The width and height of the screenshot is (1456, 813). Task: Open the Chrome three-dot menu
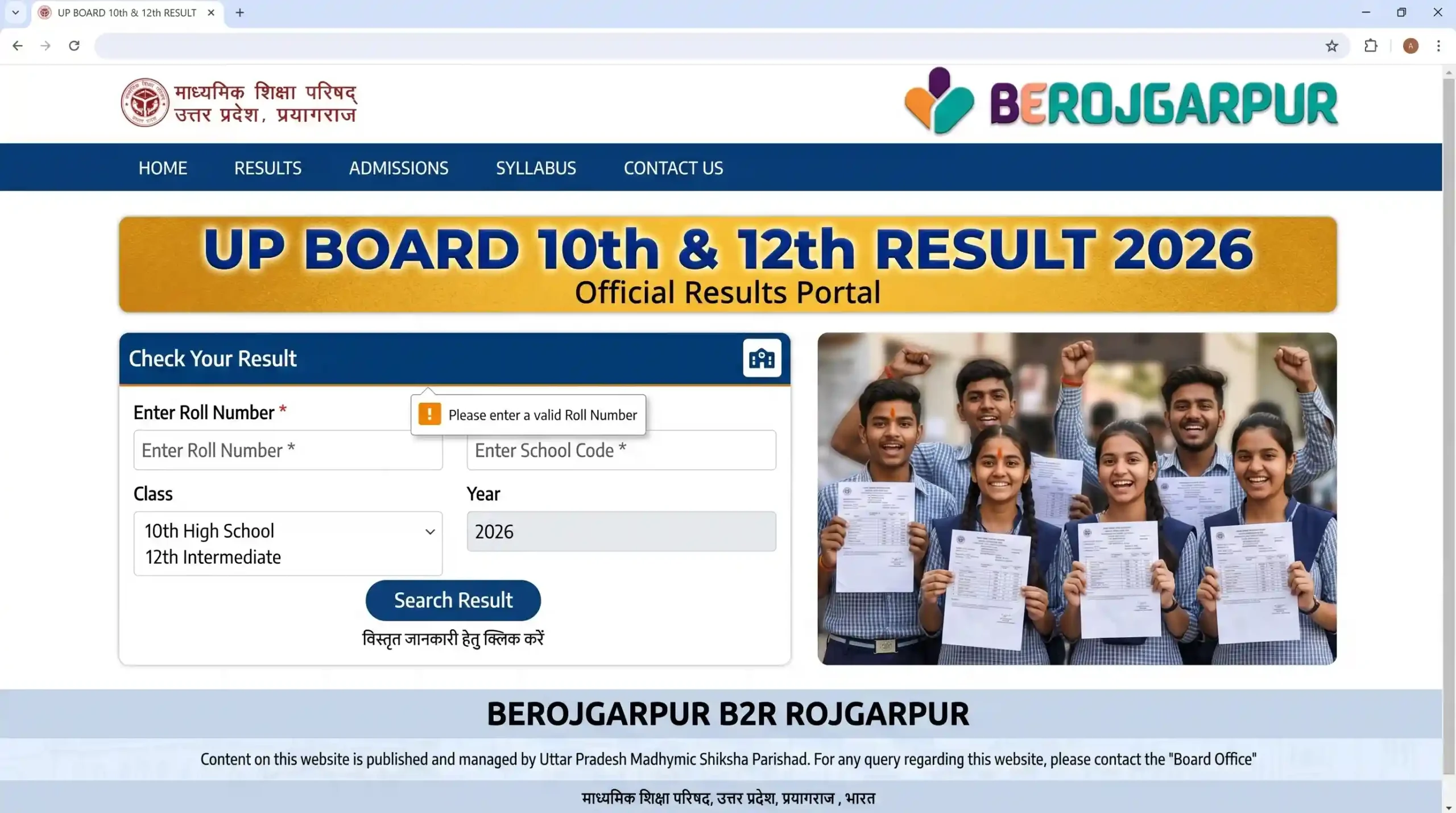1438,46
